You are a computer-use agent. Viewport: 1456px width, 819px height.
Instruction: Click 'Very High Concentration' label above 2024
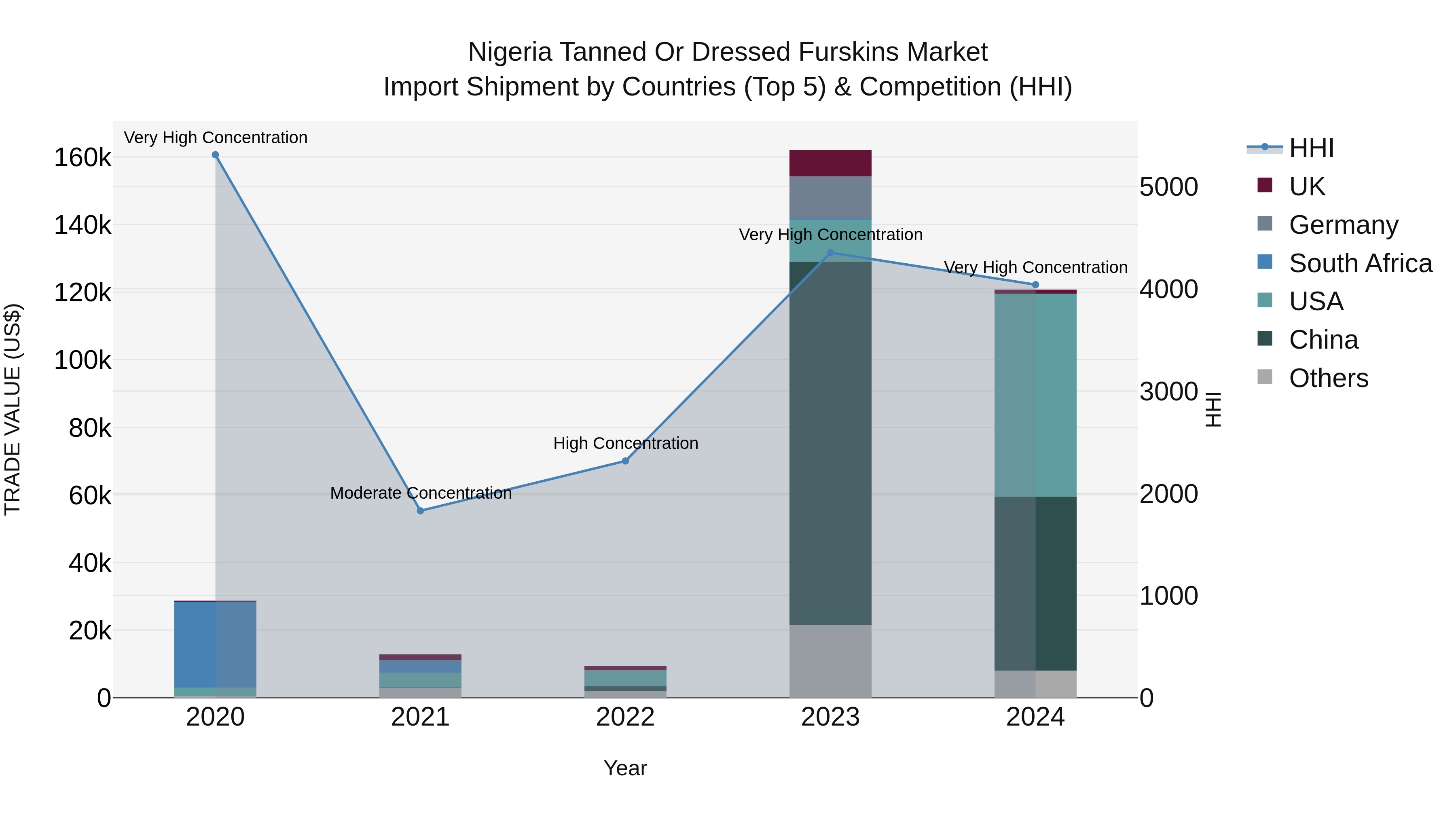point(1036,267)
